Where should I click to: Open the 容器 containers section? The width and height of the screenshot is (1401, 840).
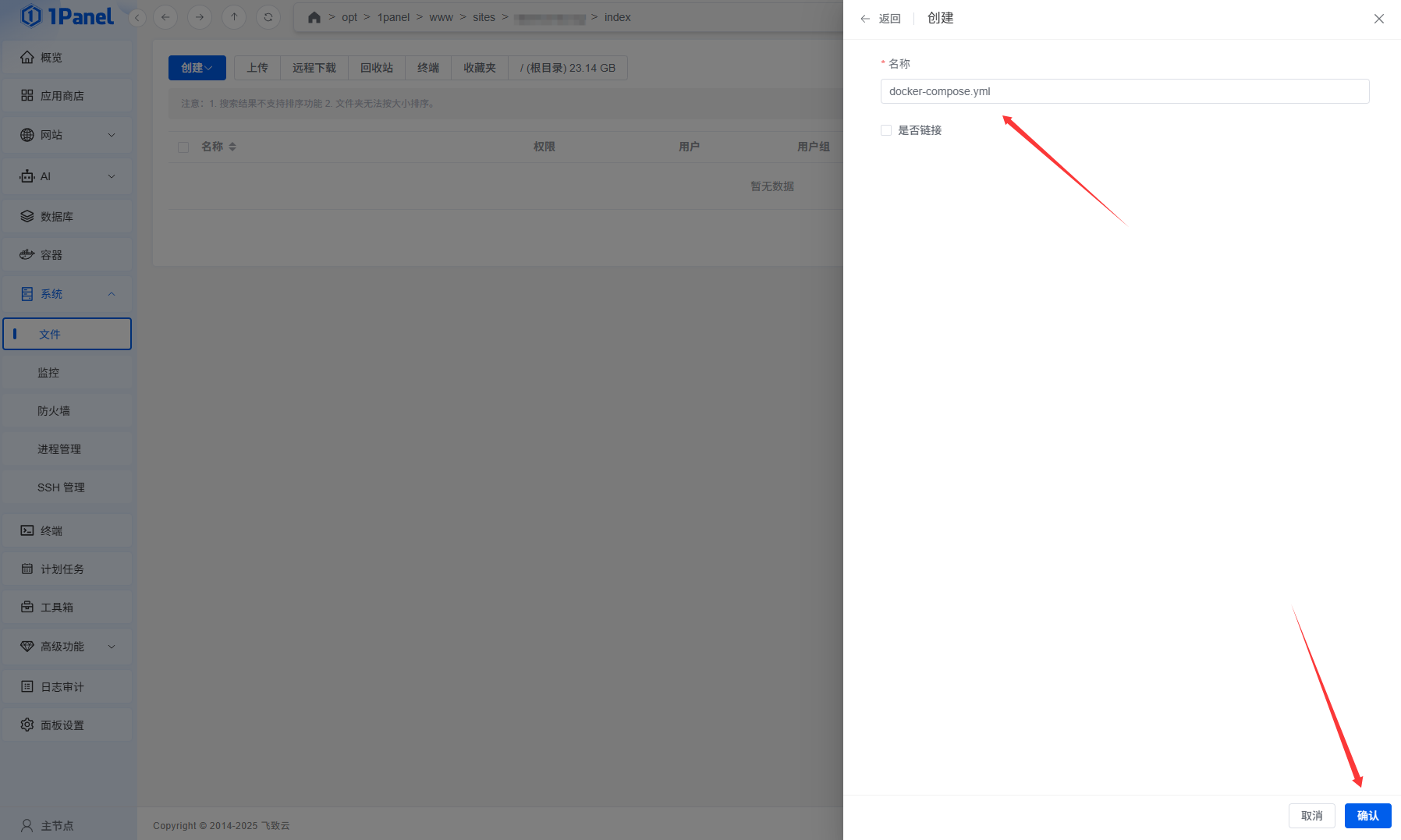click(67, 254)
